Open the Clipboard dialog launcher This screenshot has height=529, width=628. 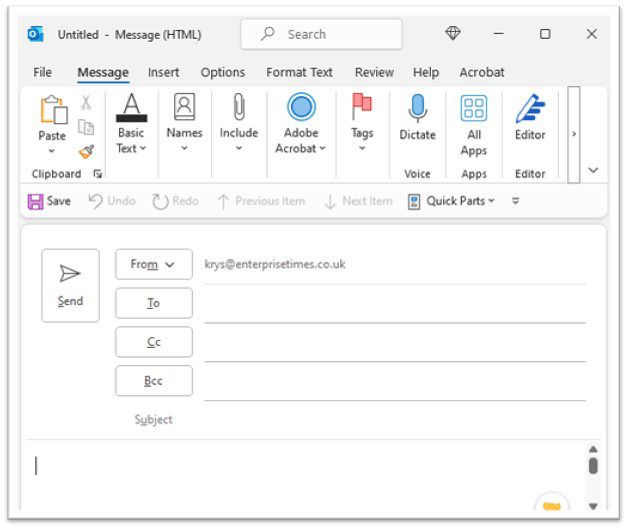(97, 174)
